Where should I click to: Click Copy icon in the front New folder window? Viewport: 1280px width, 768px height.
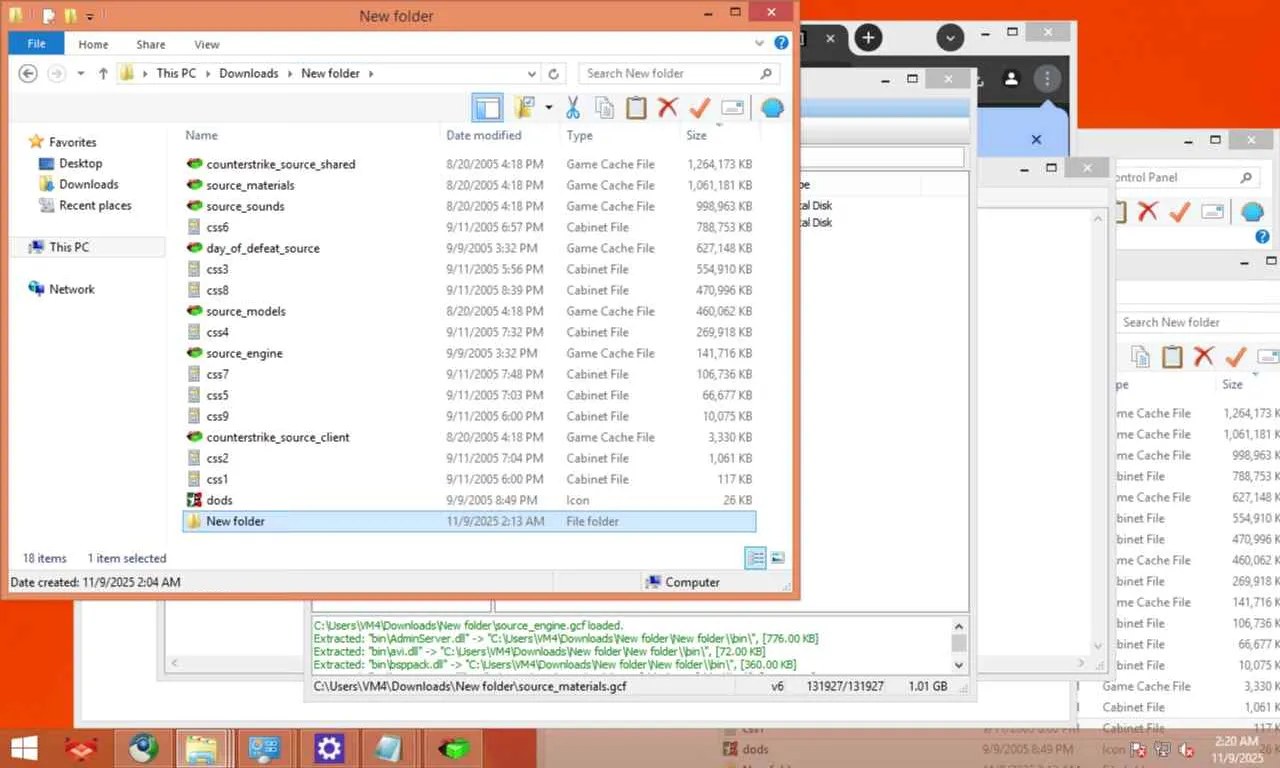coord(604,107)
